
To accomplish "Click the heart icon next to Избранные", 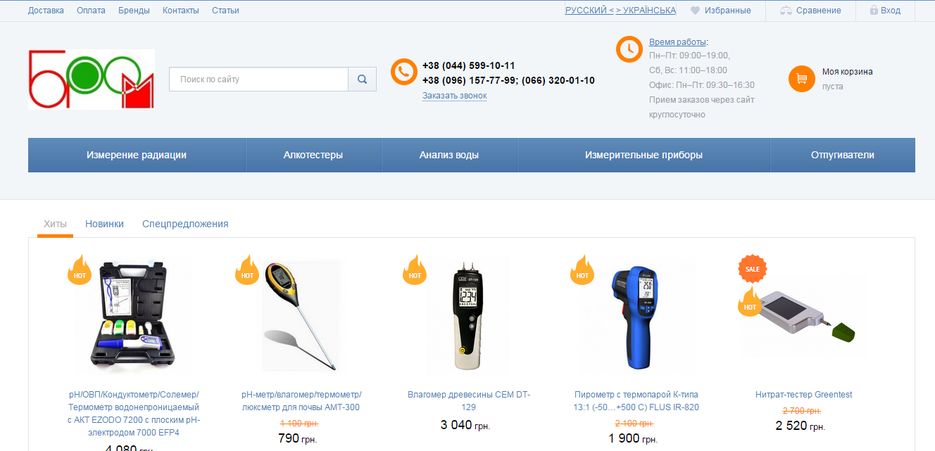I will tap(695, 10).
